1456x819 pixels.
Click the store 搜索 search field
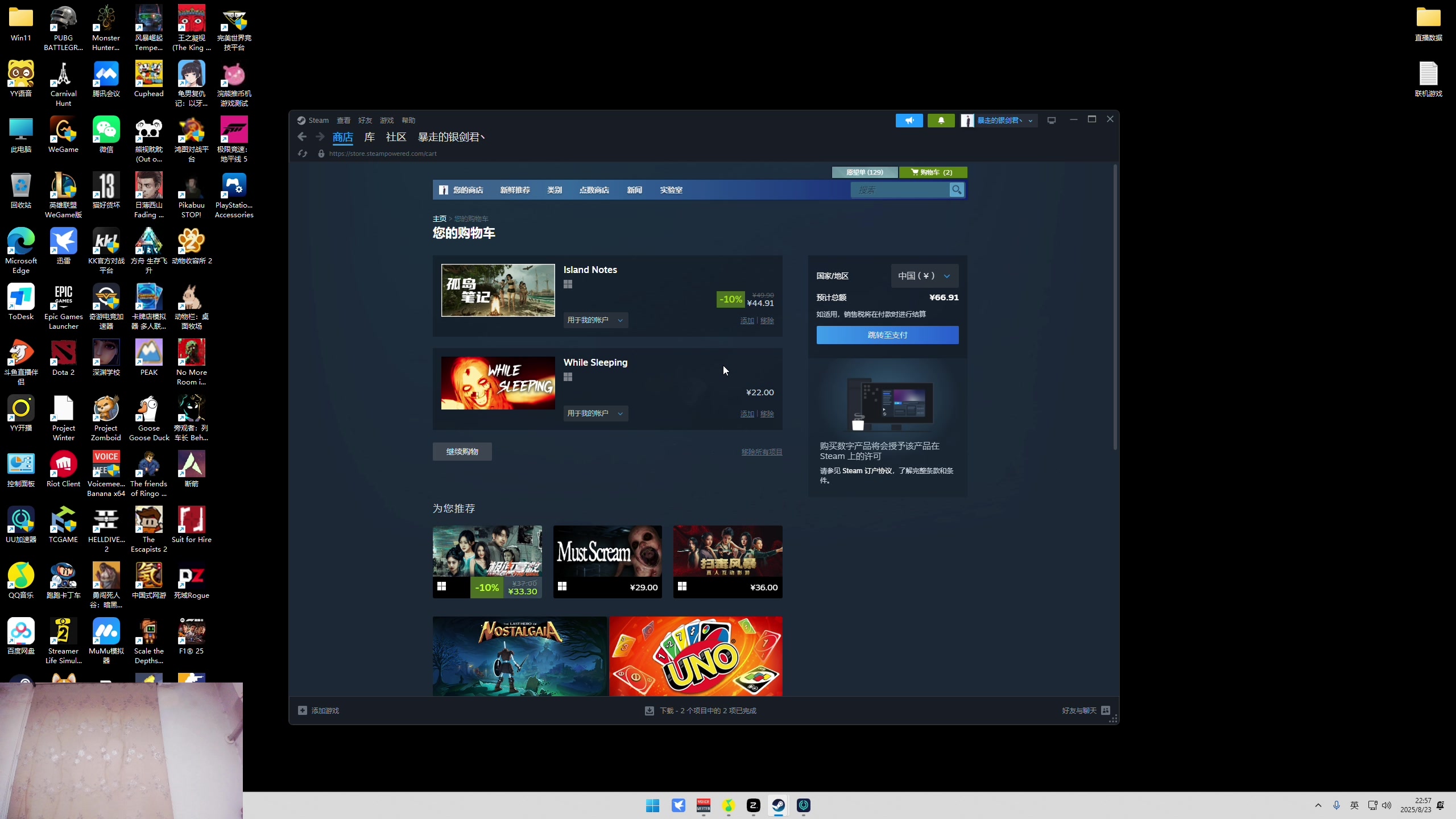(900, 190)
